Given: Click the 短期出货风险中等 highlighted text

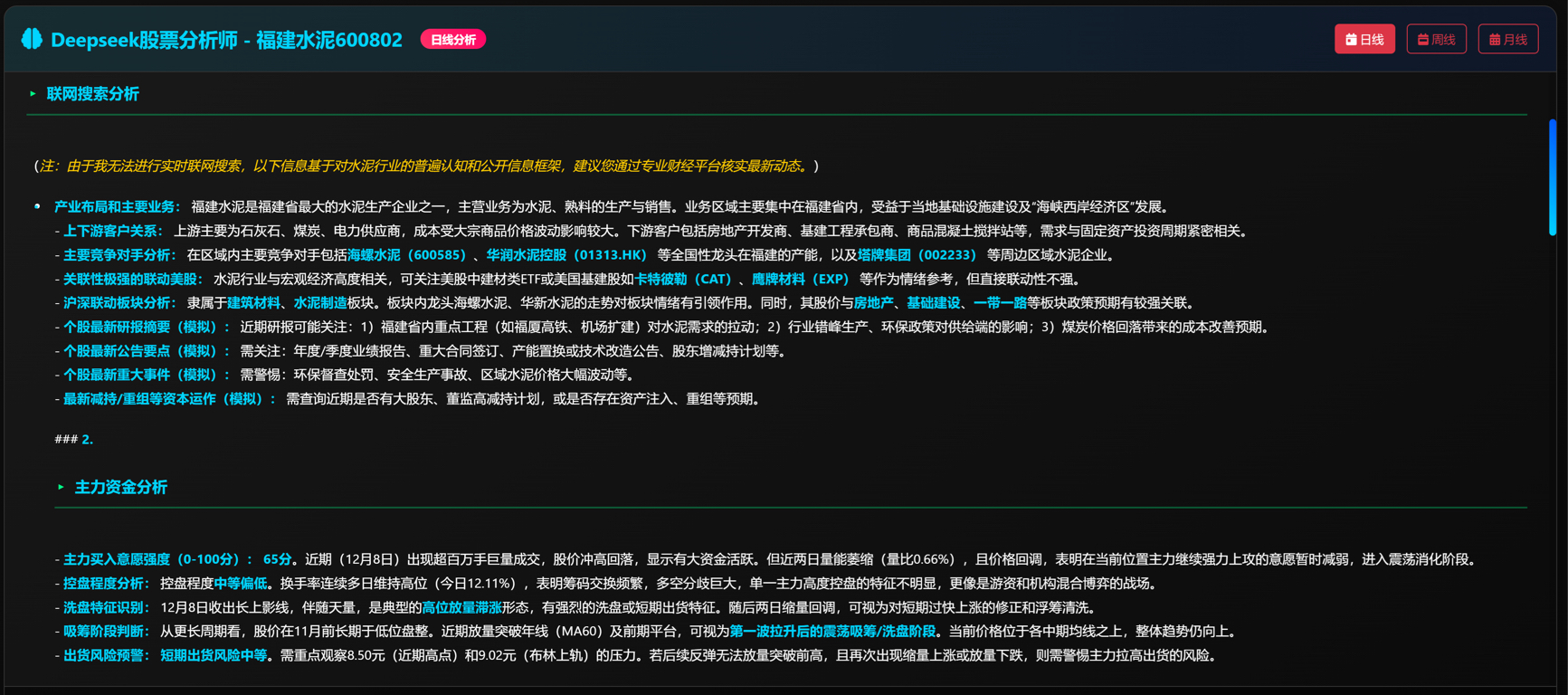Looking at the screenshot, I should coord(214,656).
